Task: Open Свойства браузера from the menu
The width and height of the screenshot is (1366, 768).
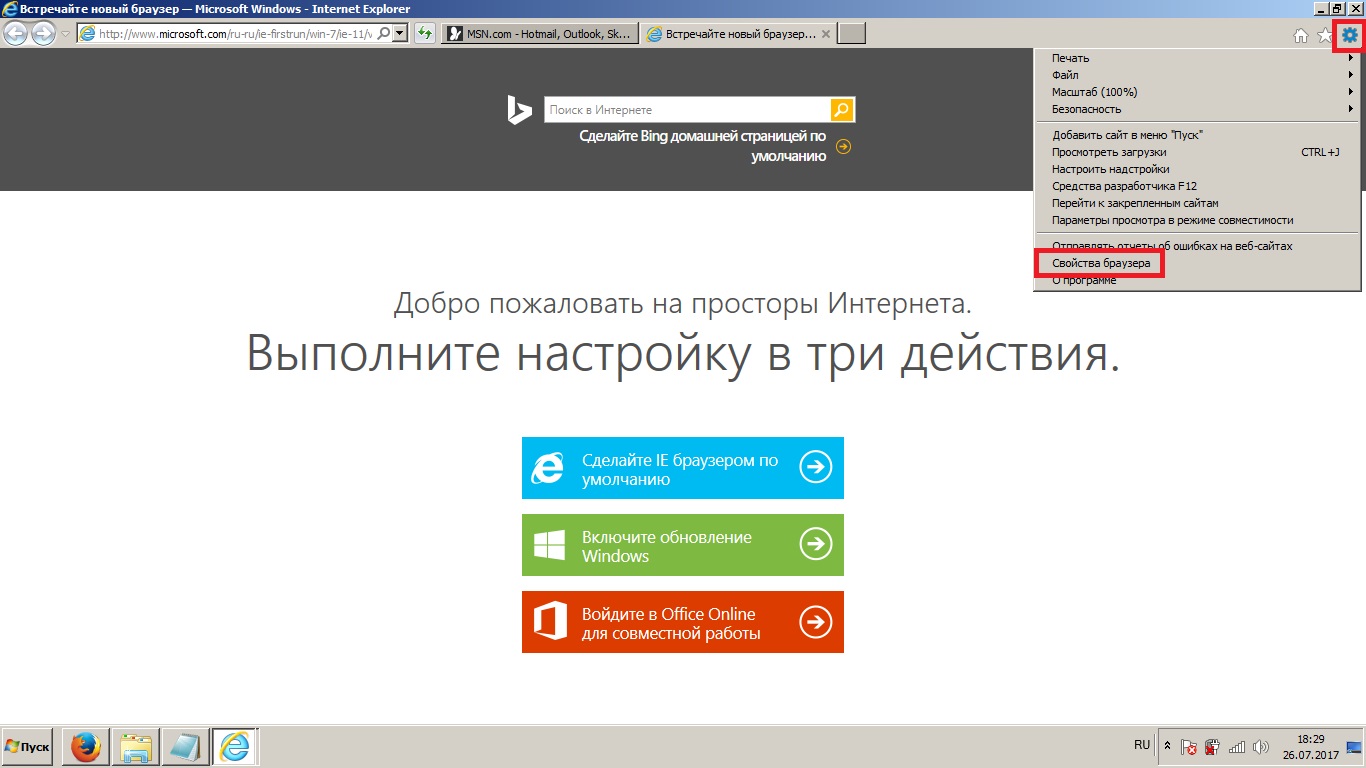Action: point(1198,263)
